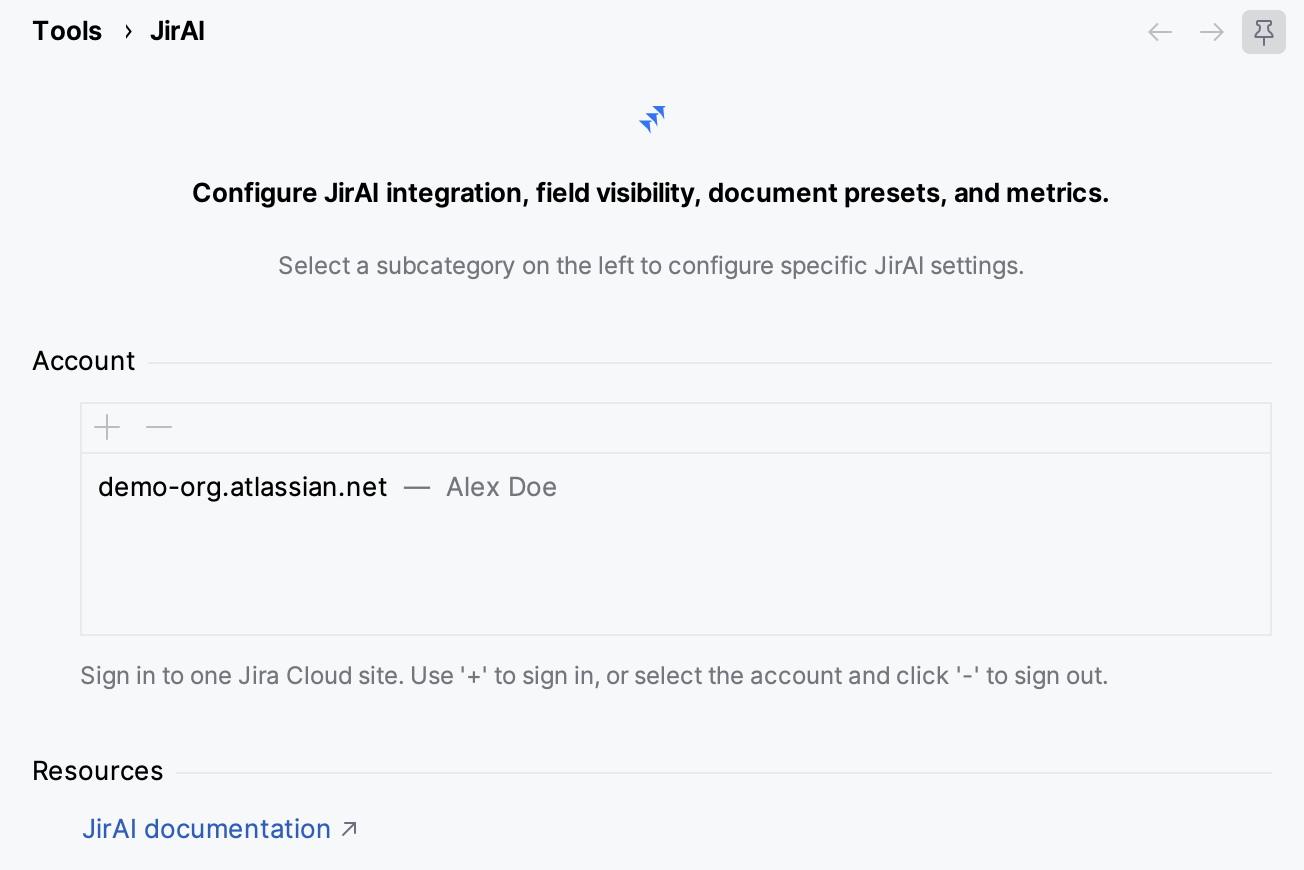Screen dimensions: 1304x870
Task: Remove account with the minus icon
Action: pos(159,428)
